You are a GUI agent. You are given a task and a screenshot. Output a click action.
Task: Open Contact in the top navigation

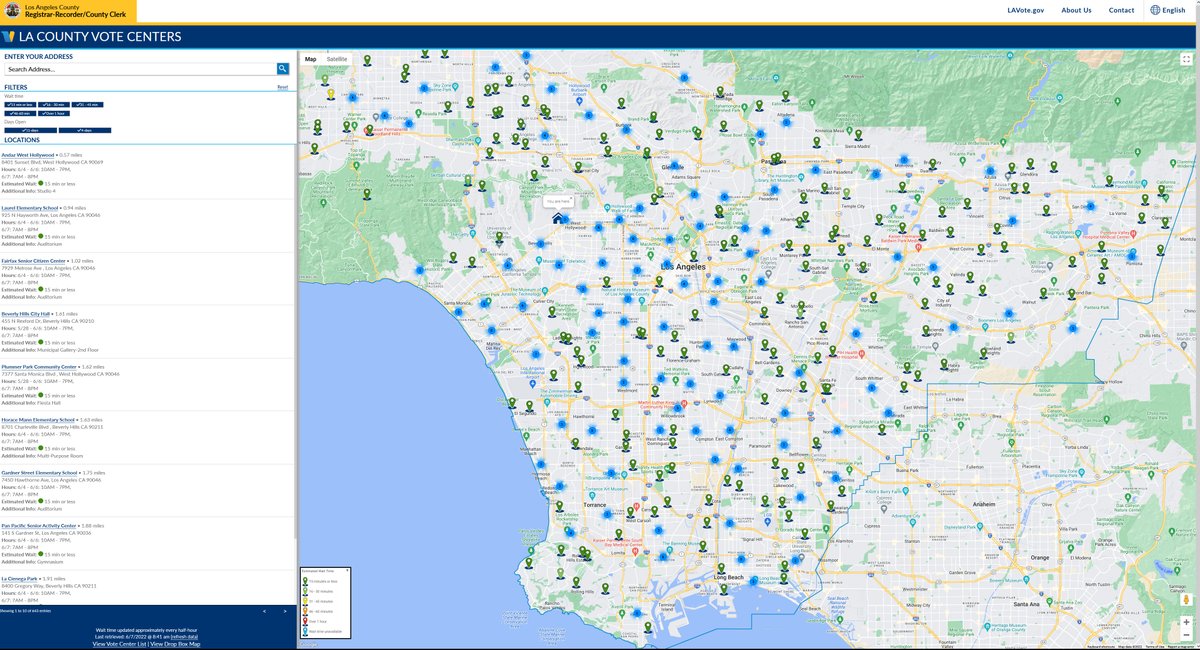click(x=1121, y=10)
